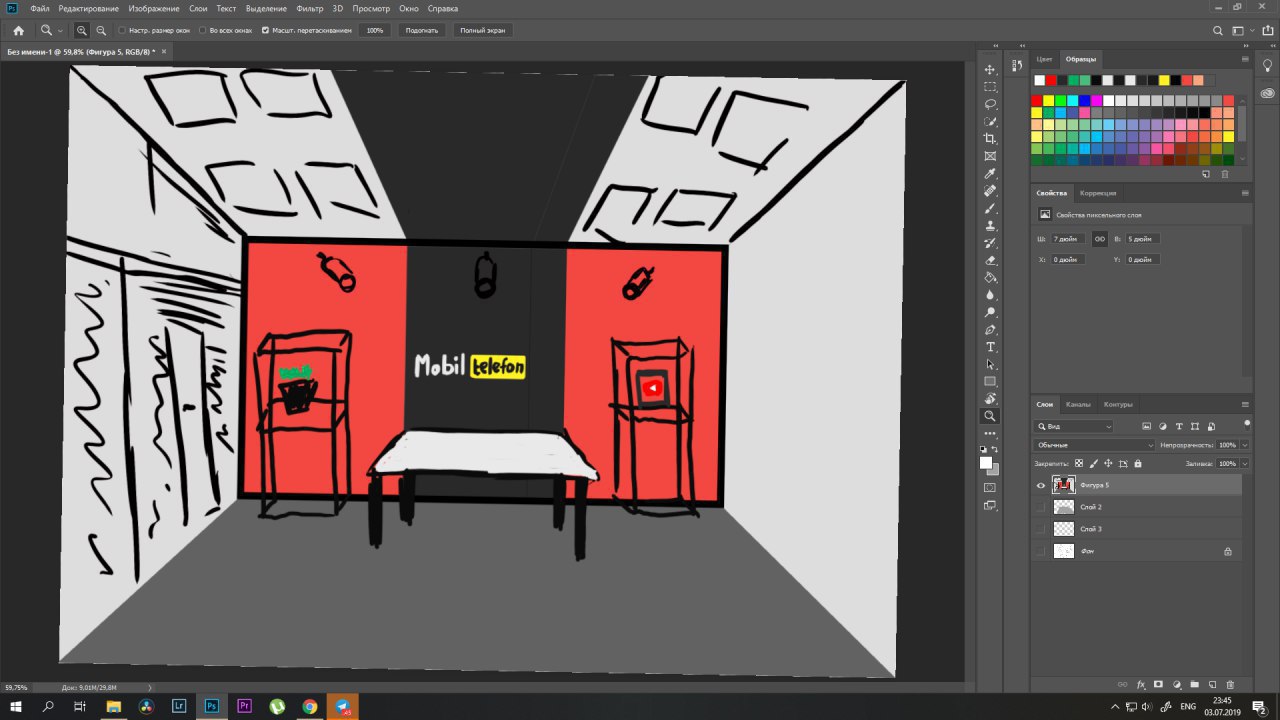Switch to the Коррекция tab
1280x720 pixels.
[1098, 193]
